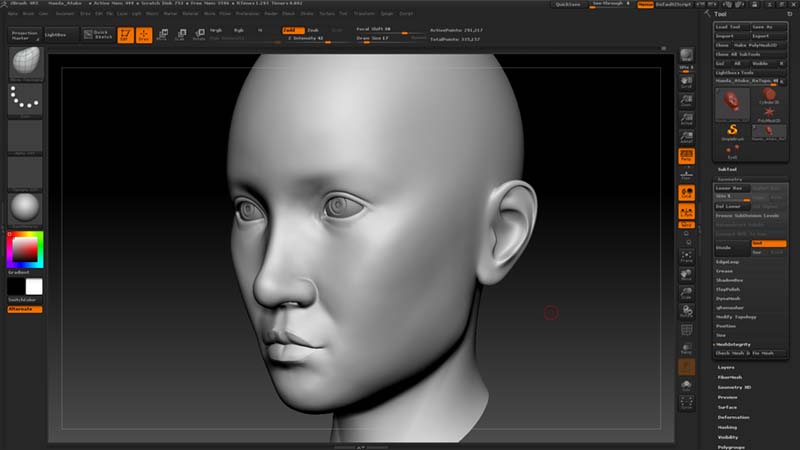Select the Move mode icon in top shelf
Screen dimensions: 800x450
tap(163, 35)
